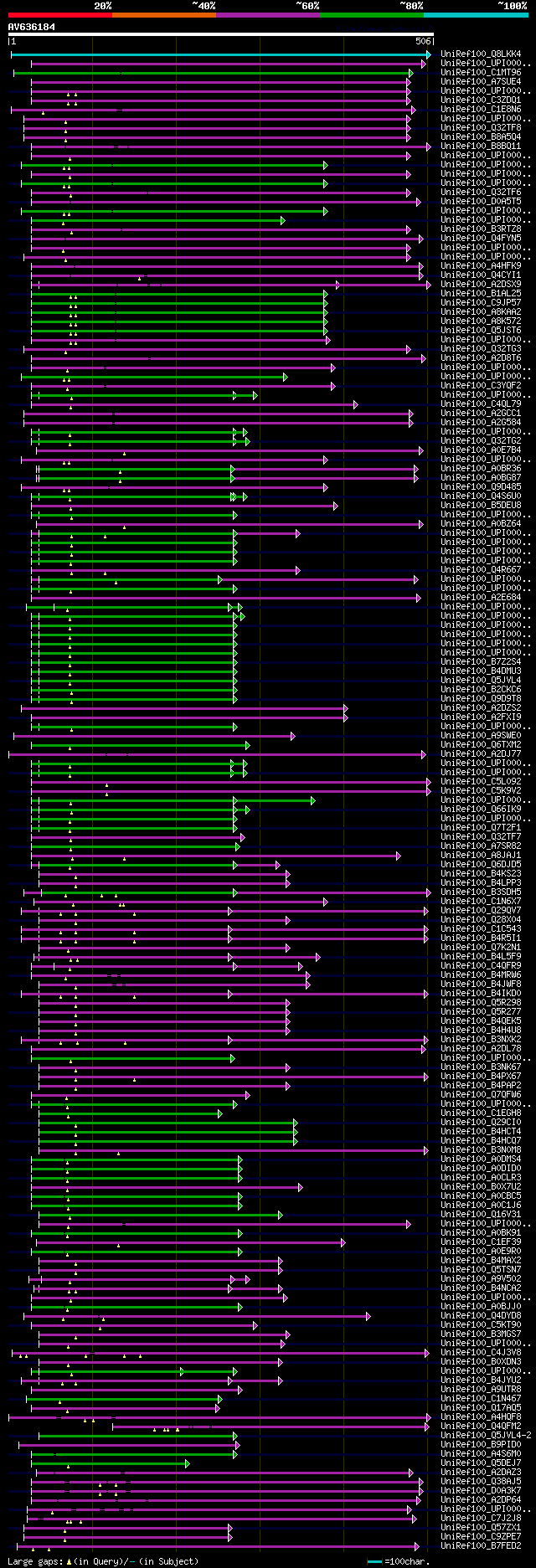536x1568 pixels.
Task: Select the UniRef100_A2GCC1 label
Action: point(481,414)
